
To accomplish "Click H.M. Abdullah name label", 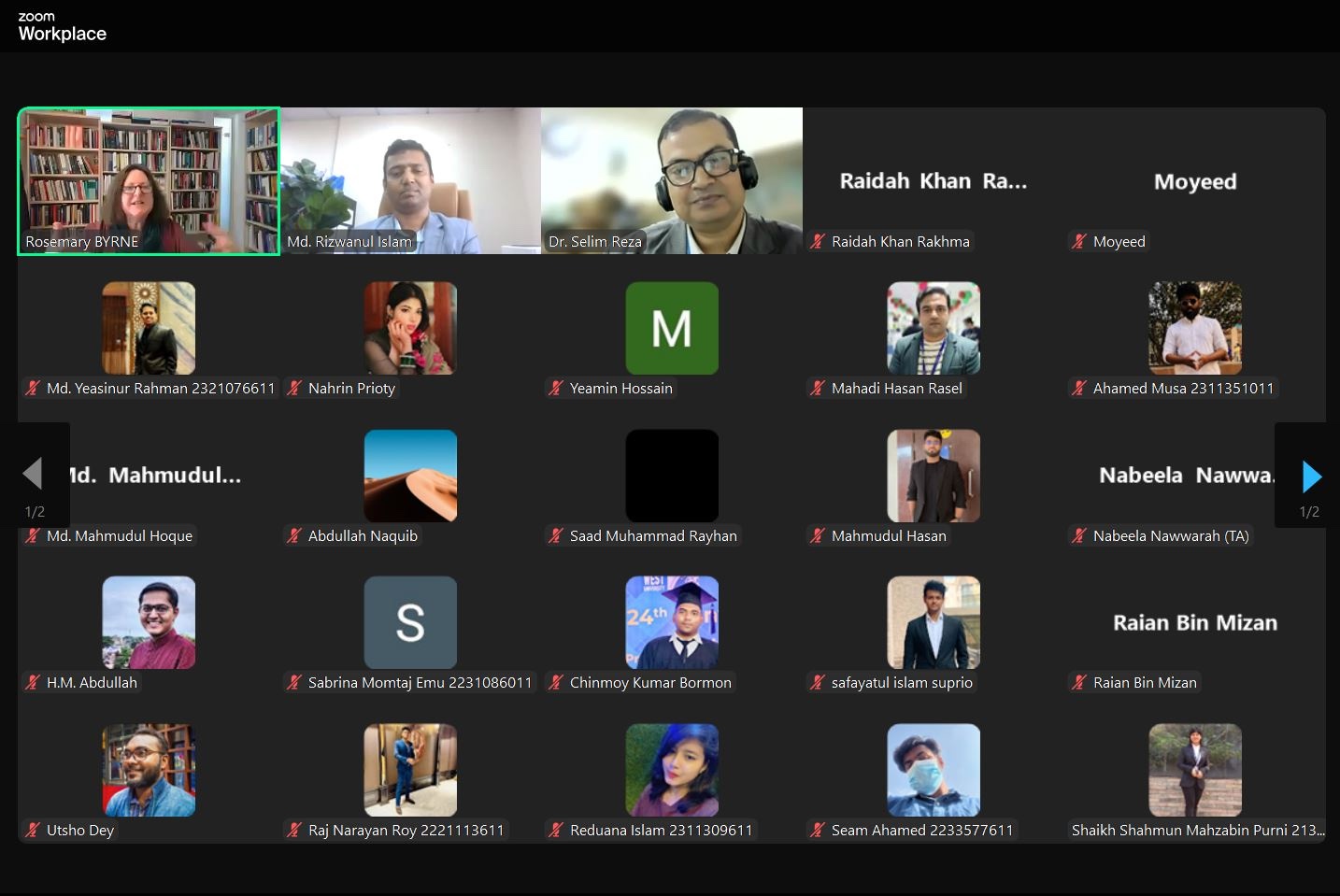I will pos(92,683).
